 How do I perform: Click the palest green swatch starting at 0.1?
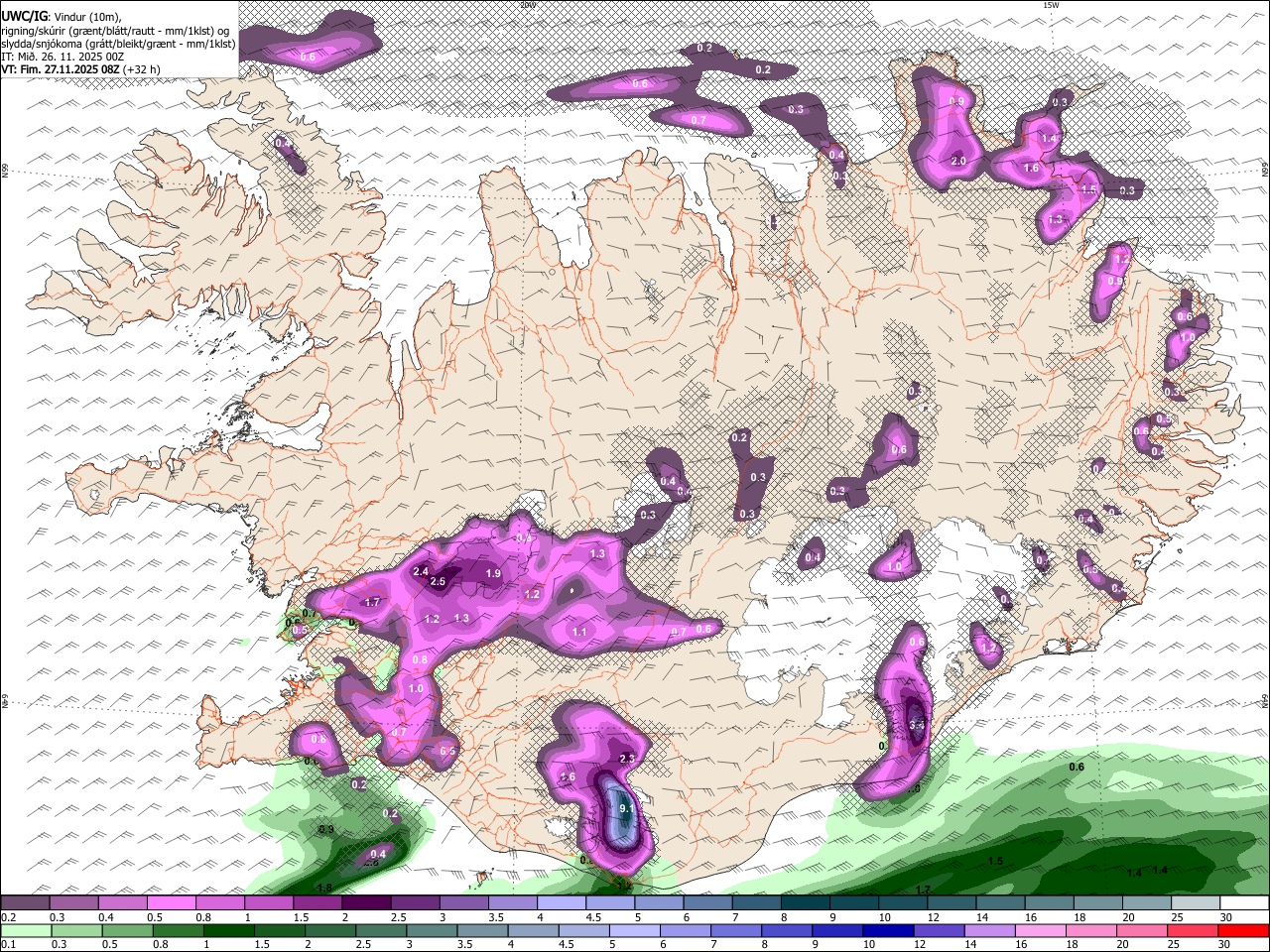[26, 930]
